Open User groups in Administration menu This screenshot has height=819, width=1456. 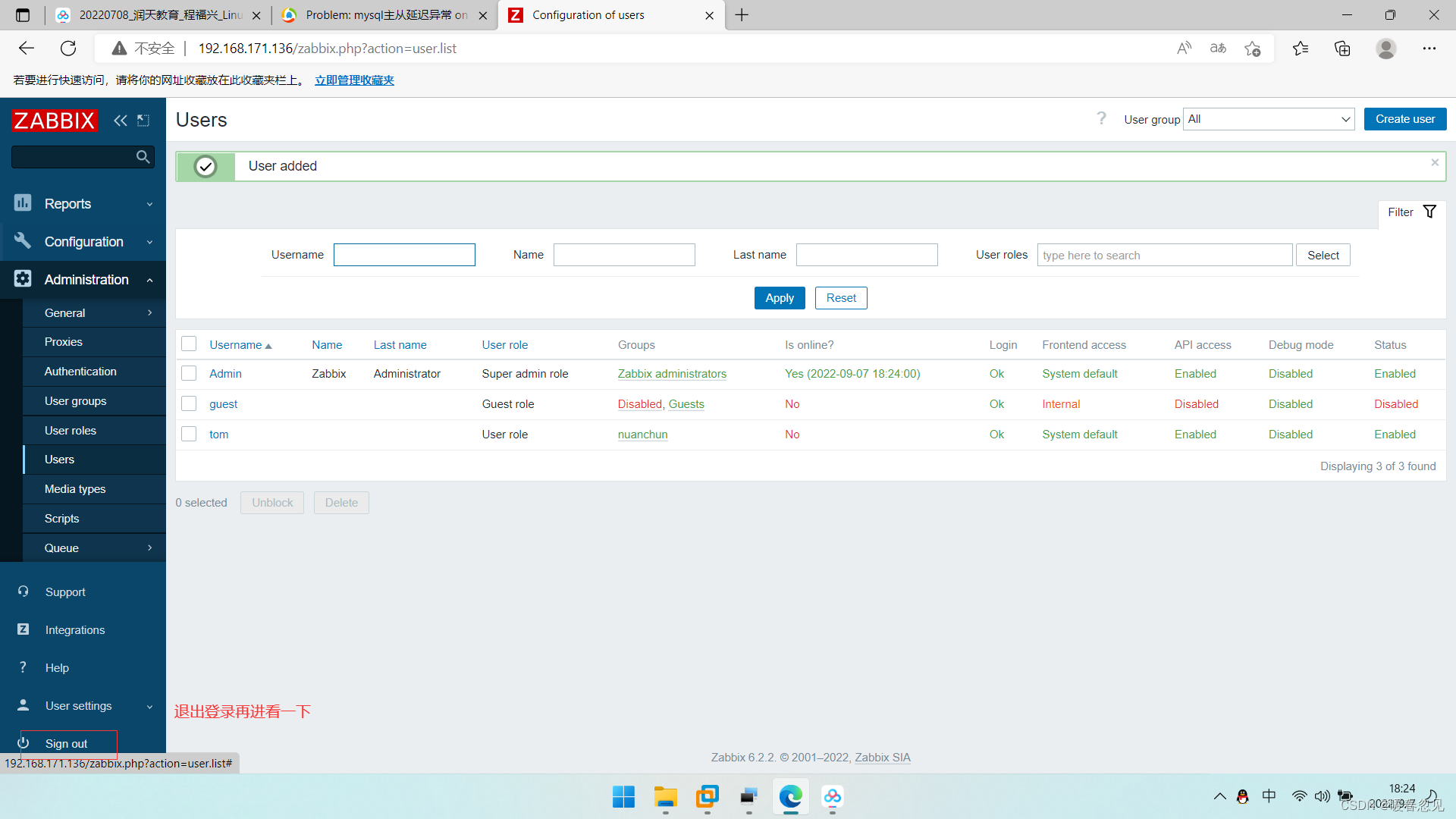point(75,401)
